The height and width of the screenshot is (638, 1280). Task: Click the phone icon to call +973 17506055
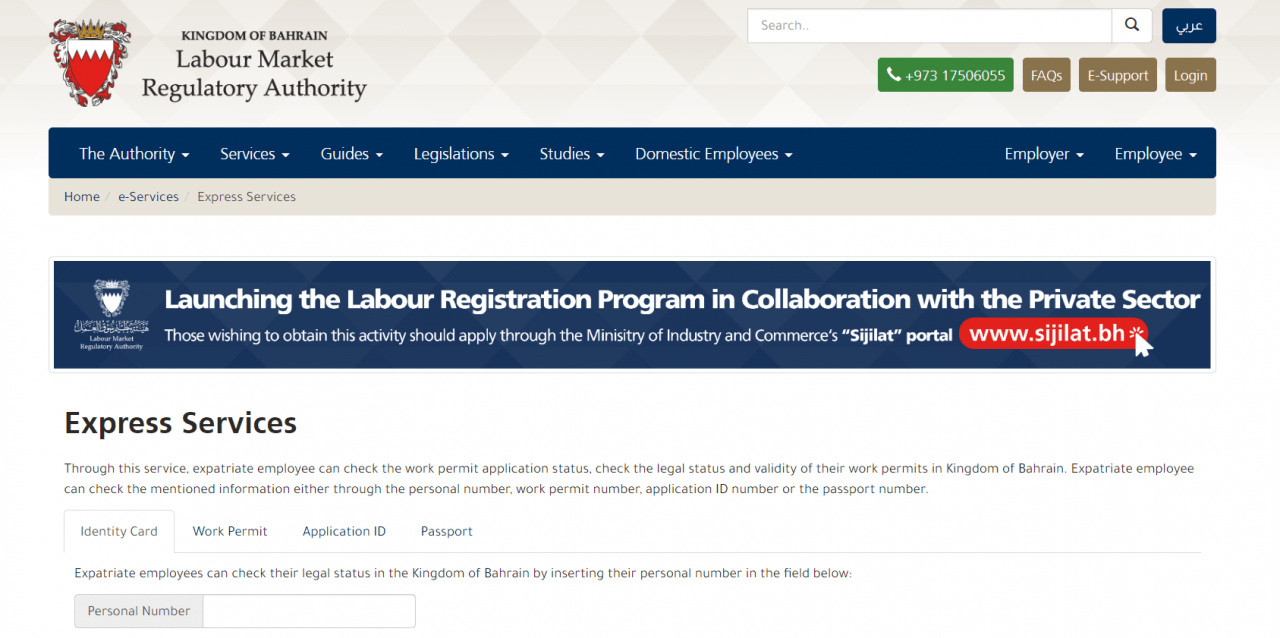pyautogui.click(x=894, y=74)
